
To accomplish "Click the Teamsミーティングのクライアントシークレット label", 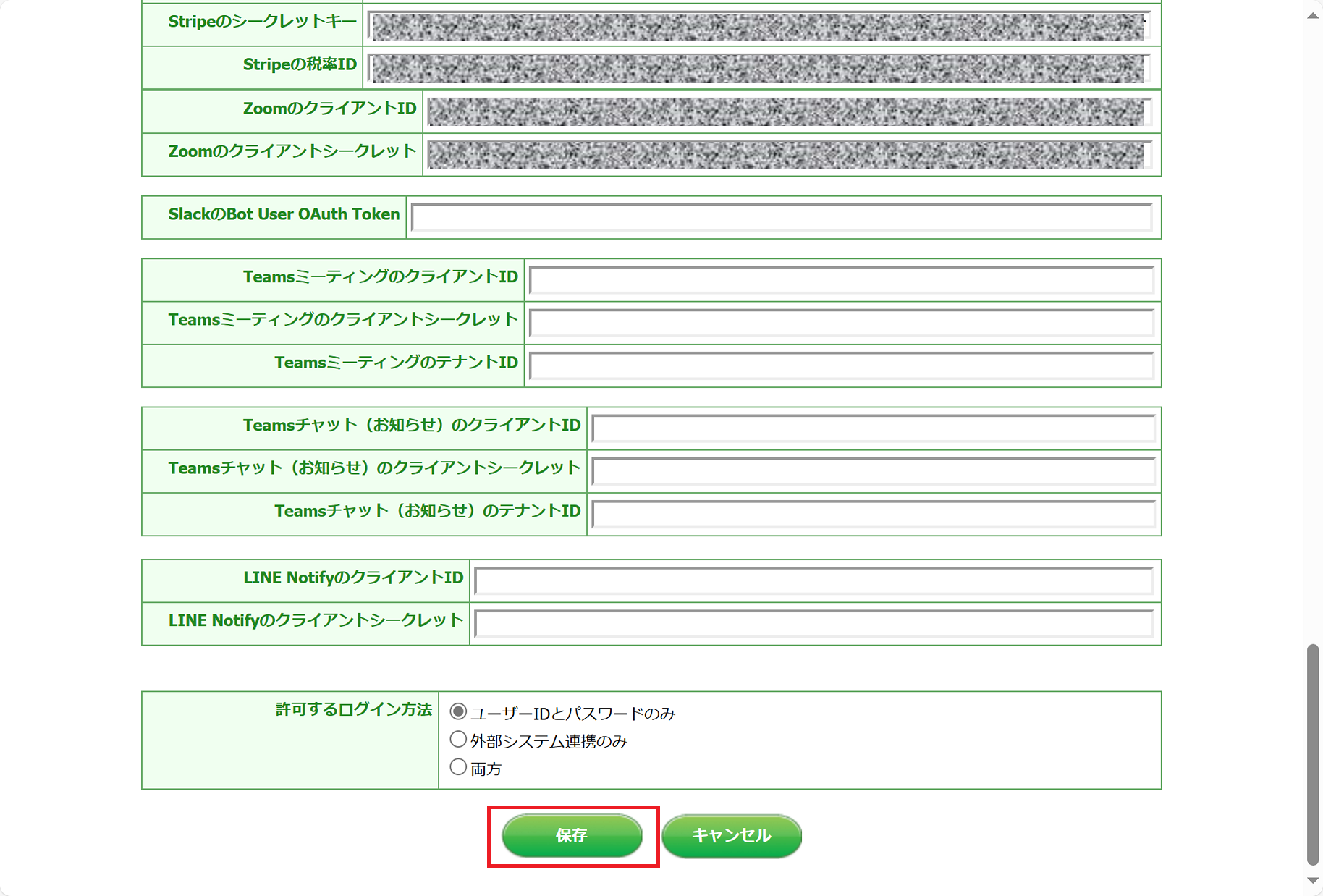I will [x=343, y=319].
